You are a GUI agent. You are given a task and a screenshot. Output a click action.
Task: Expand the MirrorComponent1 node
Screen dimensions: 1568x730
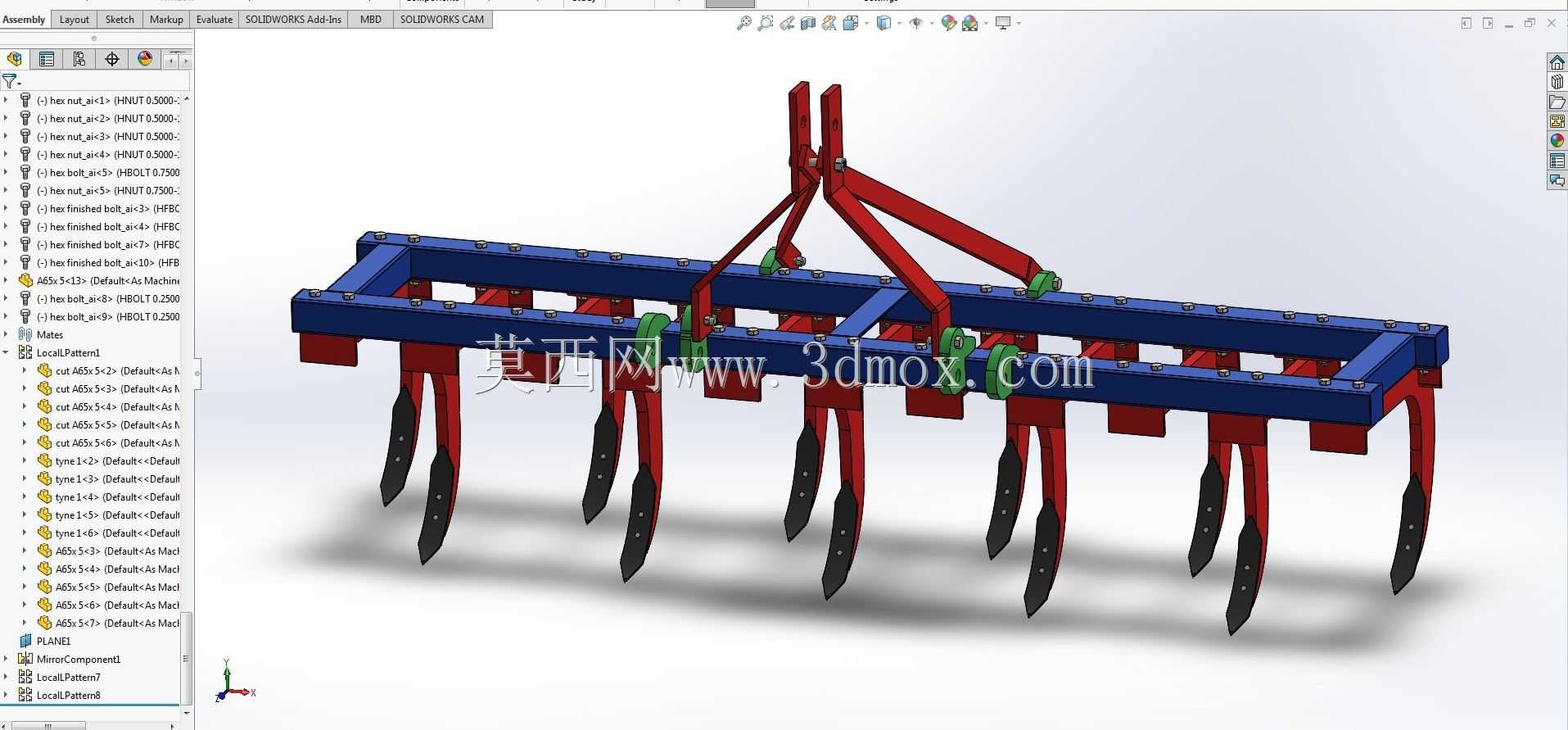pyautogui.click(x=7, y=659)
